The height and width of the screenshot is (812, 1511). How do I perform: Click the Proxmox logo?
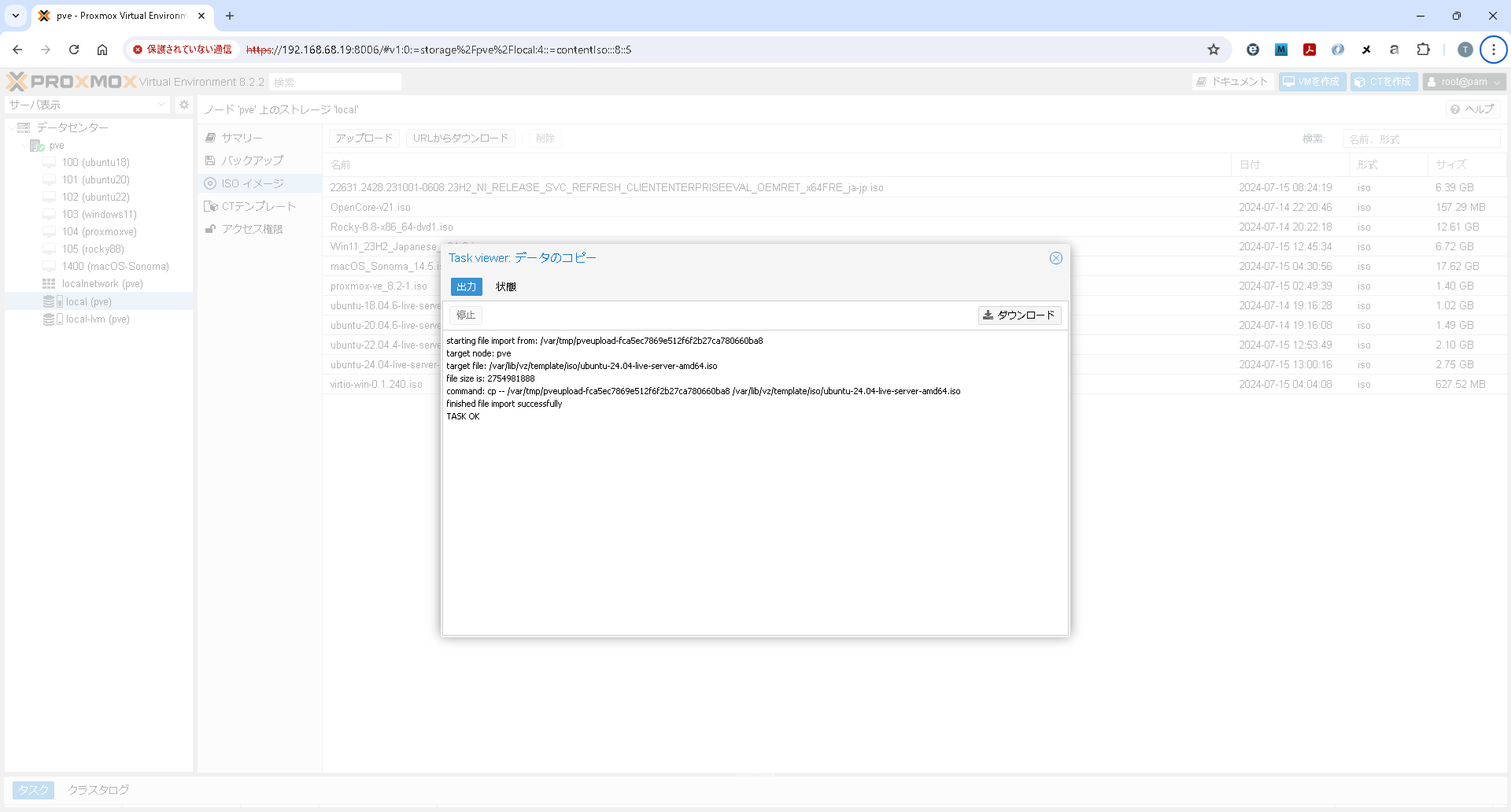click(71, 82)
